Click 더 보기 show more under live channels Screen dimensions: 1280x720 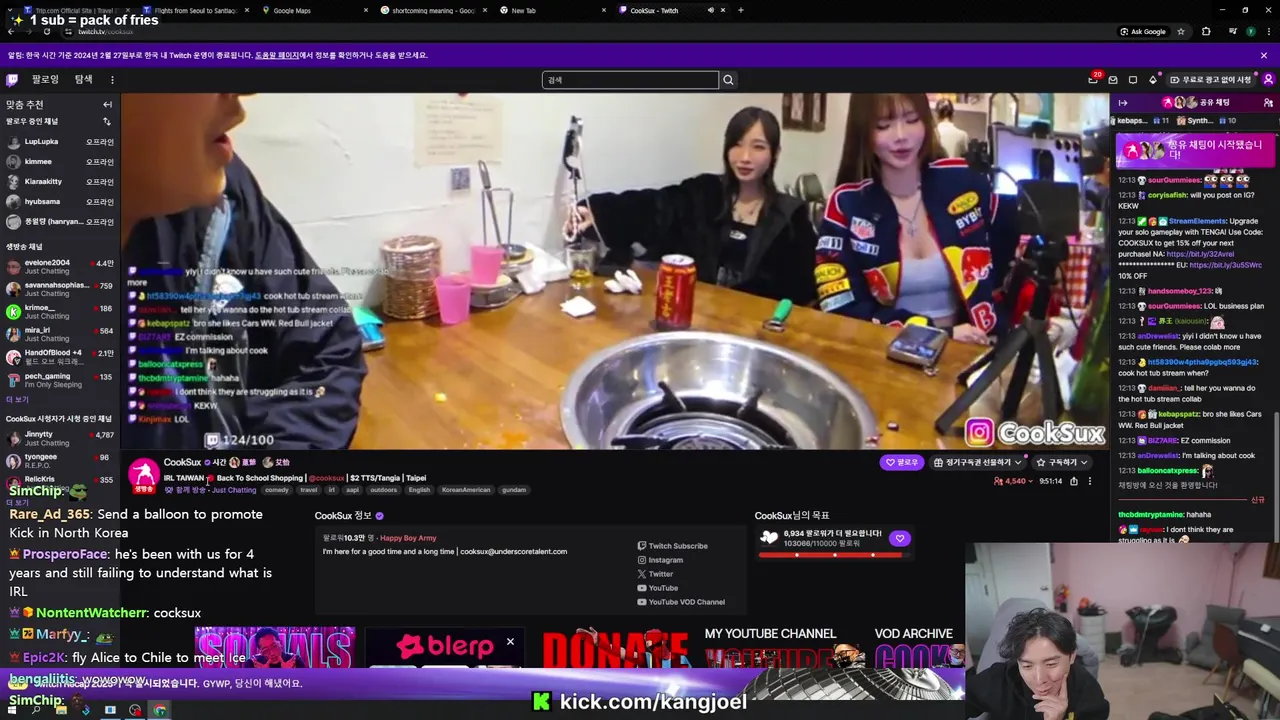point(17,399)
